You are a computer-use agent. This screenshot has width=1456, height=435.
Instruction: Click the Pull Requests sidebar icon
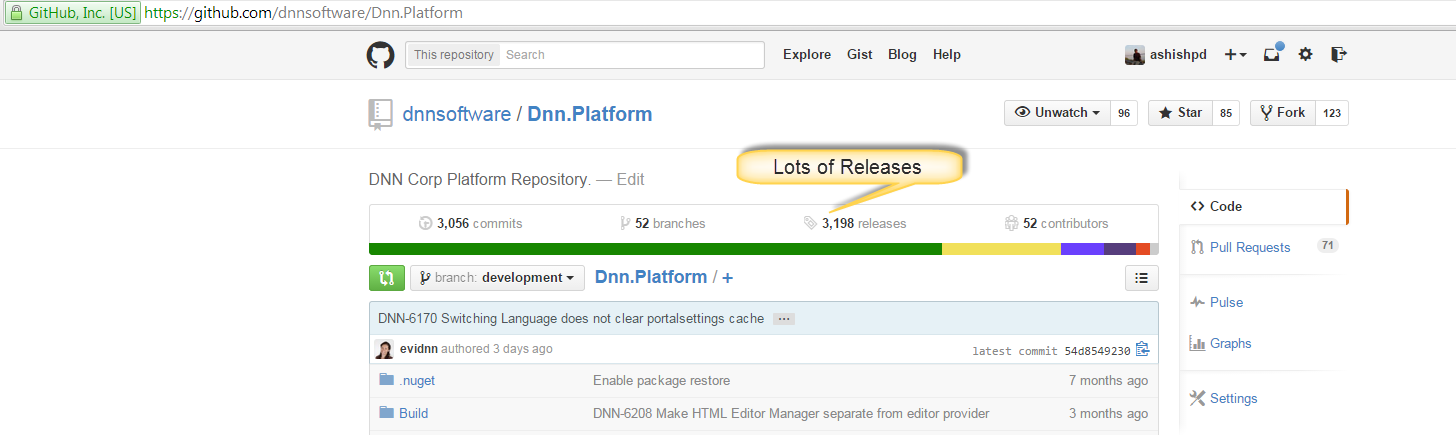point(1197,247)
